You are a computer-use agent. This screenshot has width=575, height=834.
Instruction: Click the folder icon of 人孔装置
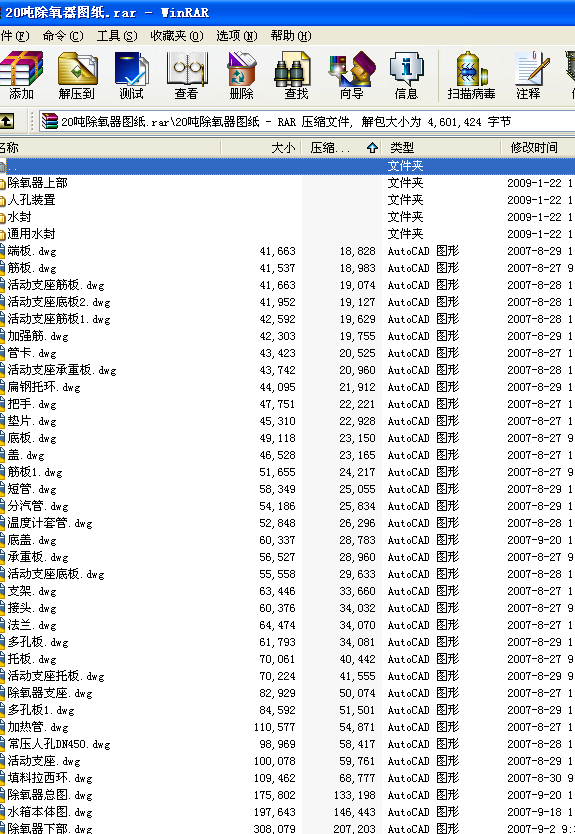(x=3, y=201)
